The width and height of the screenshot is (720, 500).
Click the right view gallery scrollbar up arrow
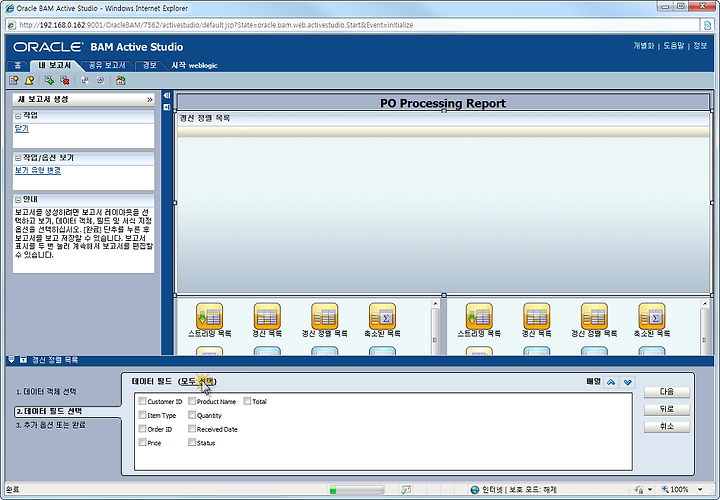[x=705, y=304]
